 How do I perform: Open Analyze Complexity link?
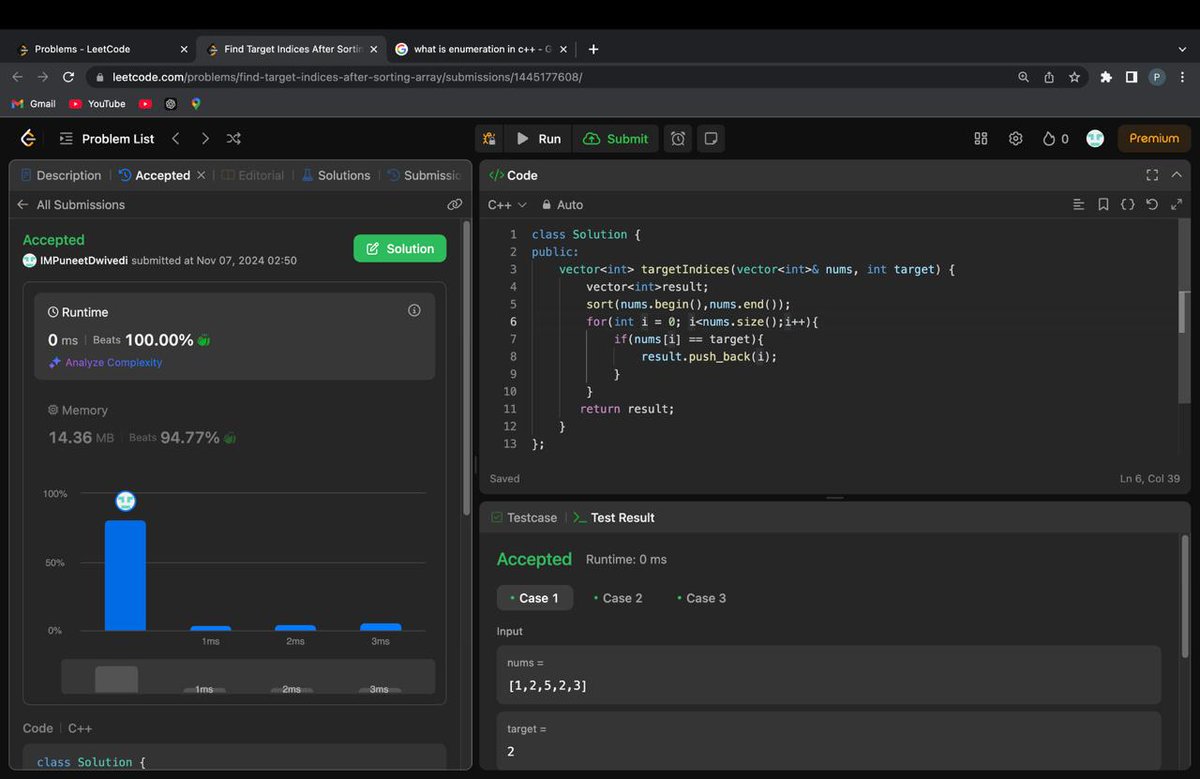click(x=105, y=362)
